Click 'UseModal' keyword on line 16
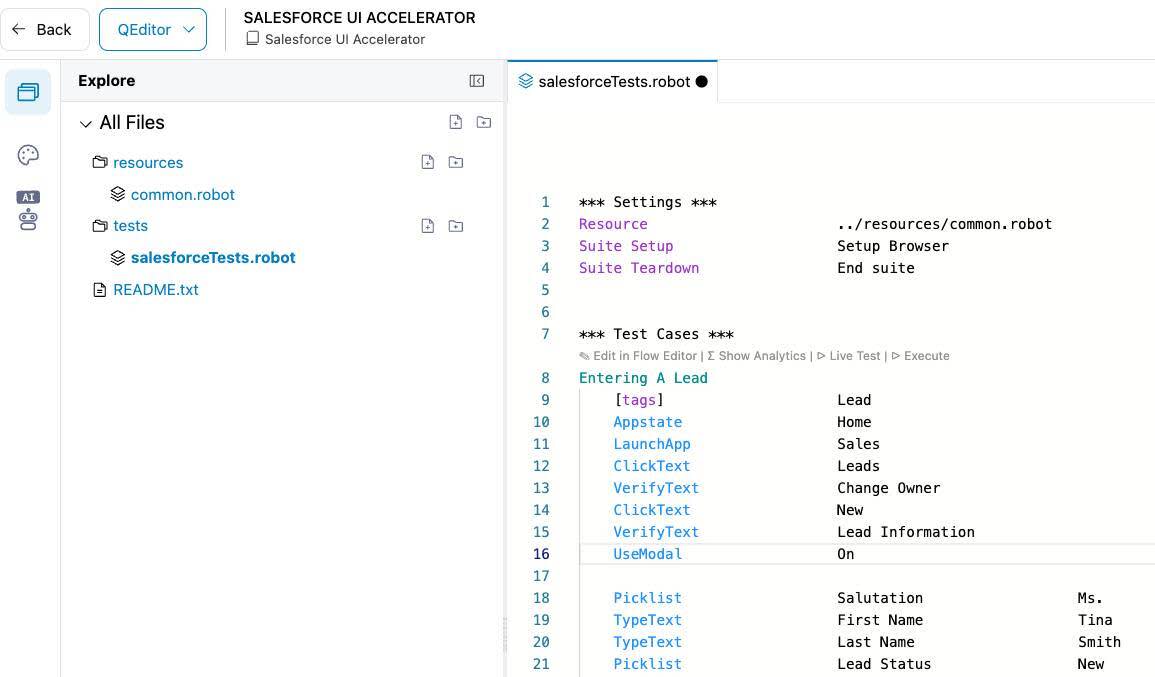This screenshot has width=1155, height=677. coord(647,554)
